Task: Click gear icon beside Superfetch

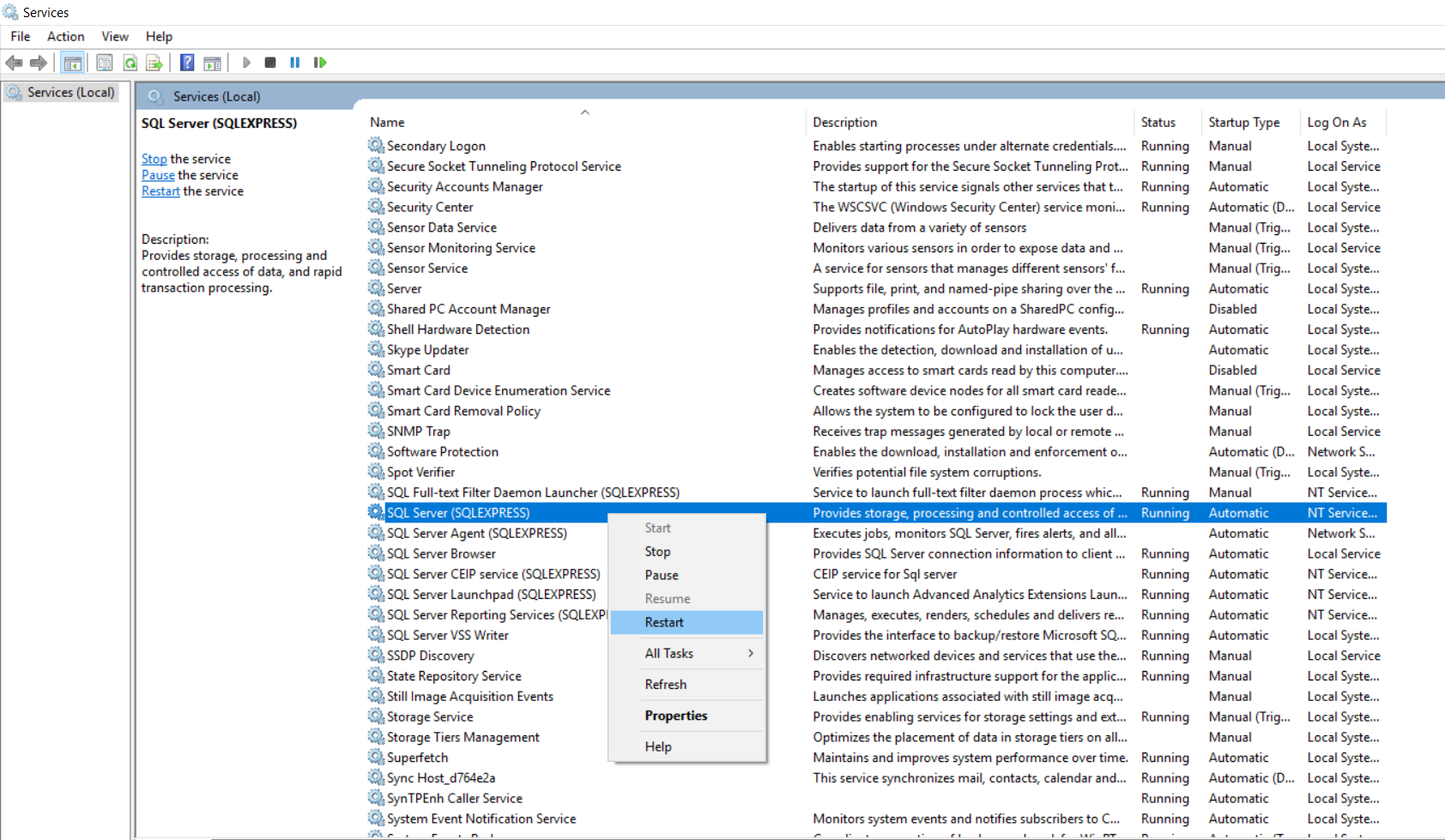Action: pos(376,757)
